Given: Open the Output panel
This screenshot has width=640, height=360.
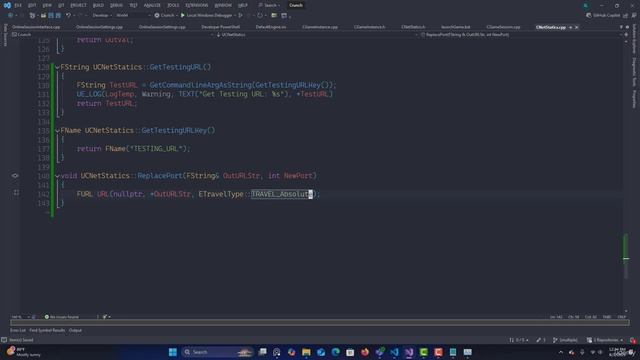Looking at the screenshot, I should coord(75,330).
